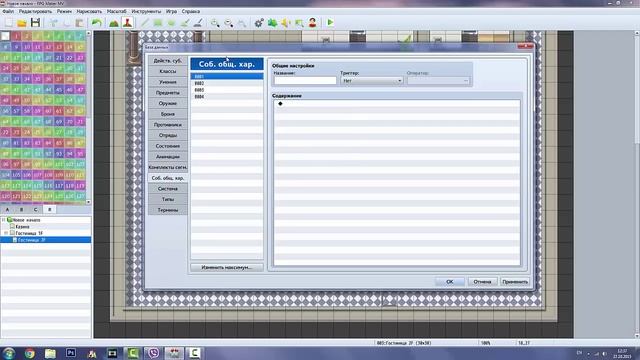Open the Редактировать menu

(36, 11)
